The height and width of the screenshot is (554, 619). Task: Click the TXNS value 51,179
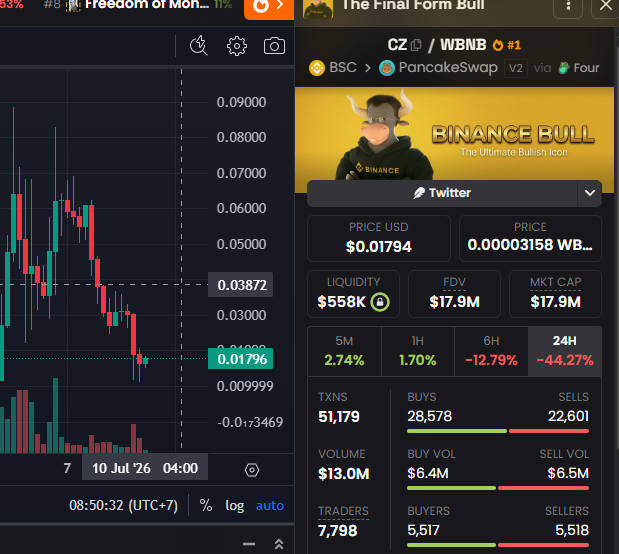click(x=339, y=417)
